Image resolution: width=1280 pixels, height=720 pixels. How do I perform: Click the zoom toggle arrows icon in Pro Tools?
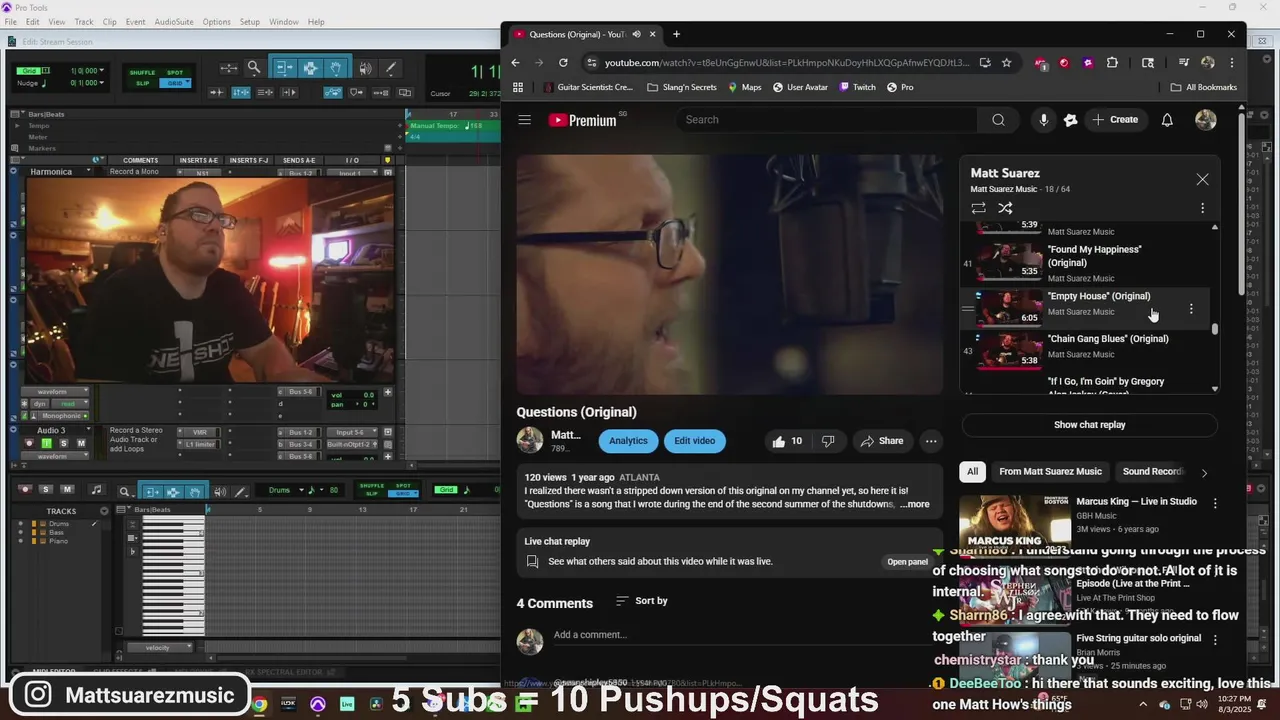229,68
